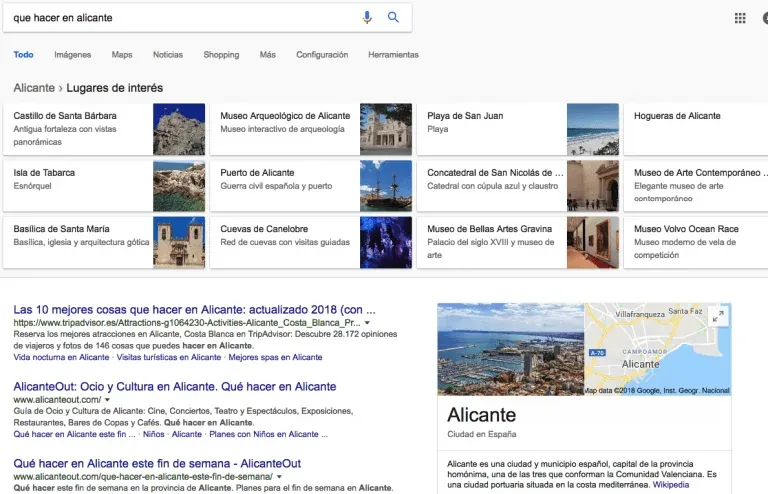Open 'Las 10 mejores cosas que hacer en Alicante' result

pyautogui.click(x=194, y=309)
